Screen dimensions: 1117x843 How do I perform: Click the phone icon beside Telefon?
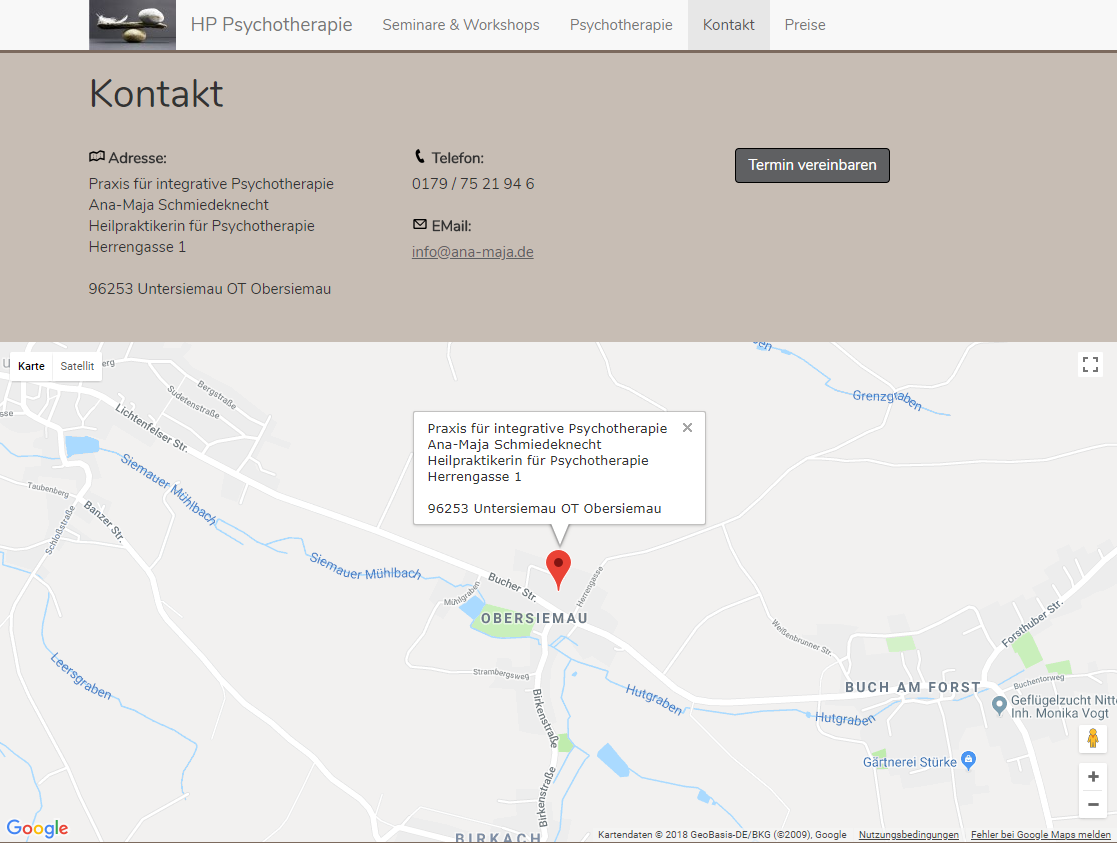pos(420,156)
